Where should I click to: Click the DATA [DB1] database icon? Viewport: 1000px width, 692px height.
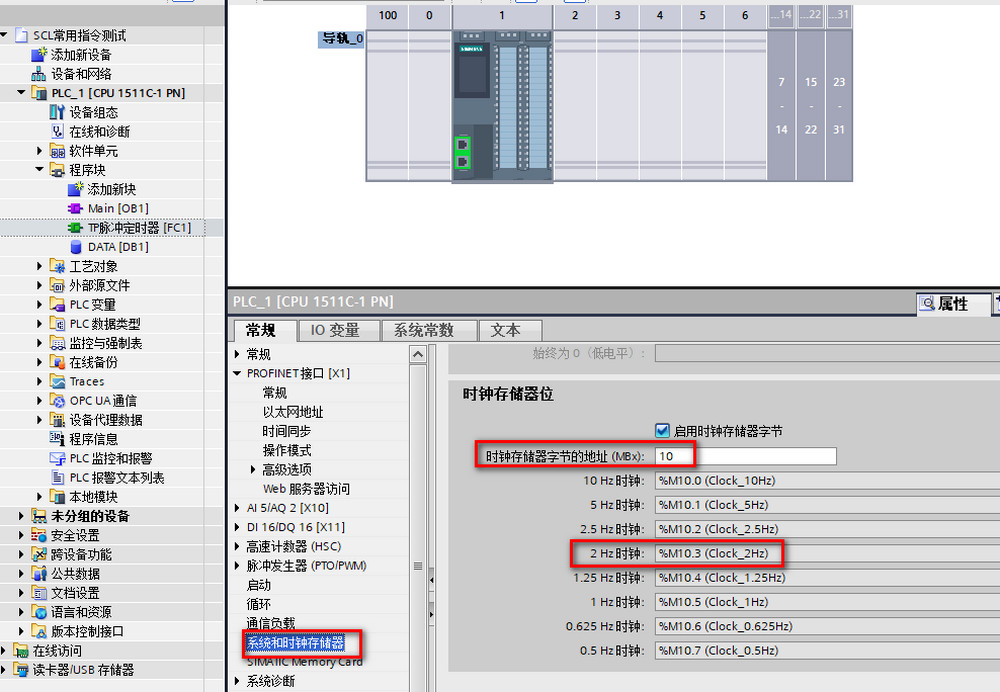click(x=76, y=247)
